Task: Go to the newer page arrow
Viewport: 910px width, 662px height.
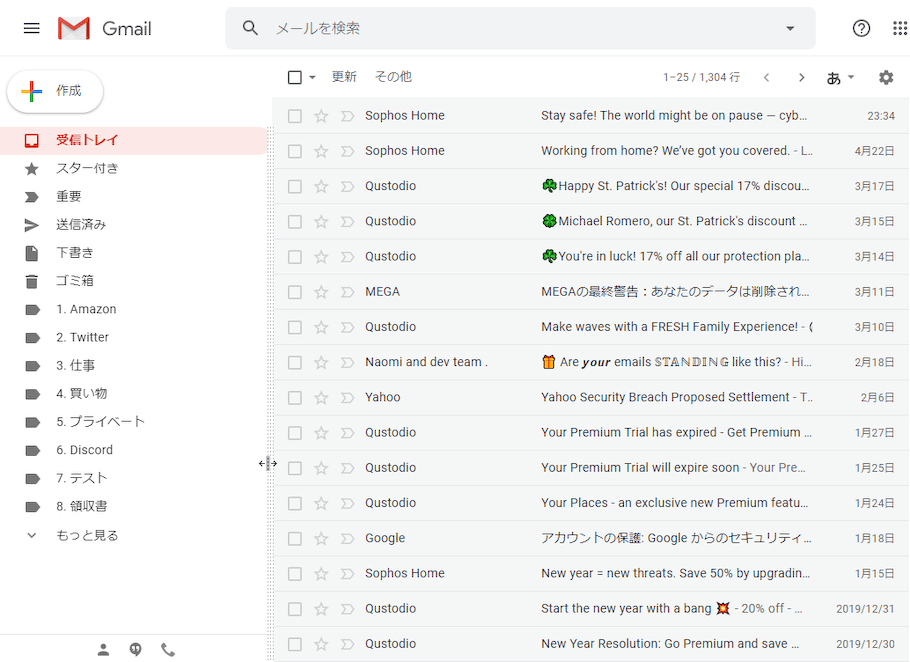Action: click(x=767, y=77)
